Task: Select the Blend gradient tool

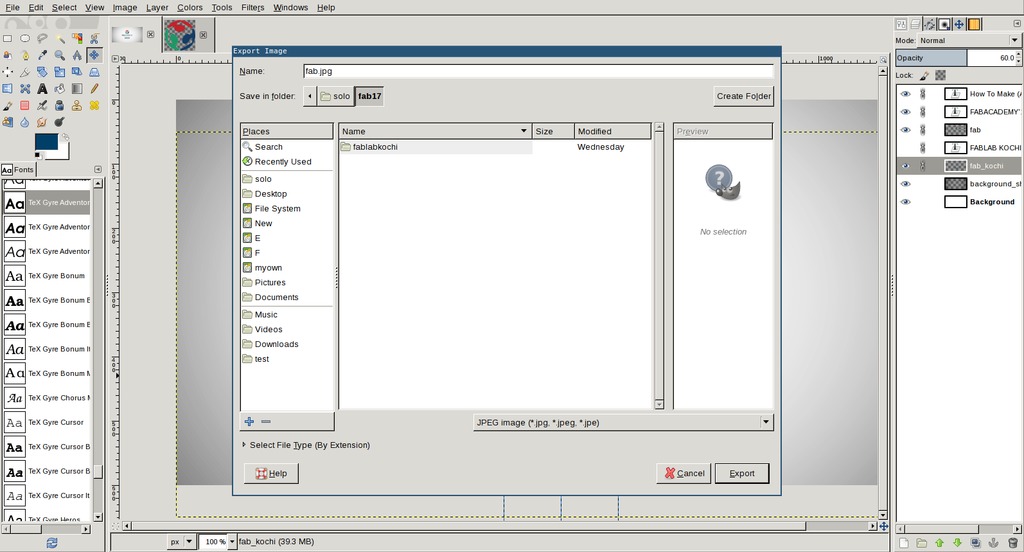Action: tap(77, 88)
